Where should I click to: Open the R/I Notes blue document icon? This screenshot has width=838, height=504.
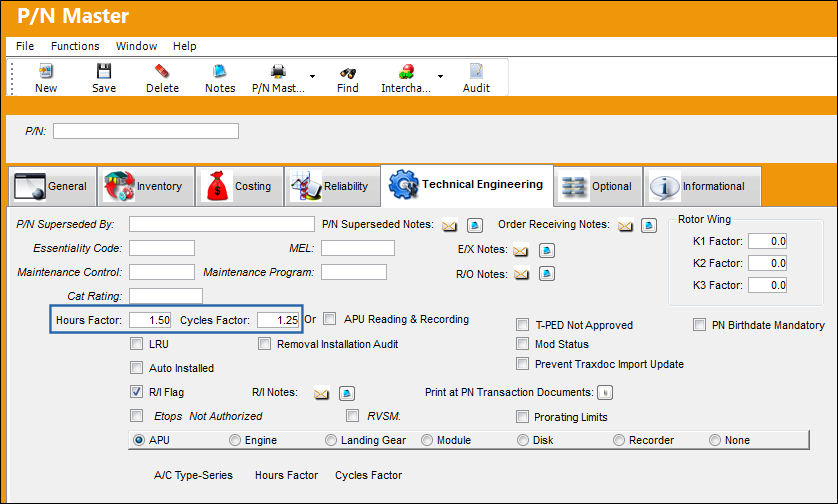click(347, 394)
